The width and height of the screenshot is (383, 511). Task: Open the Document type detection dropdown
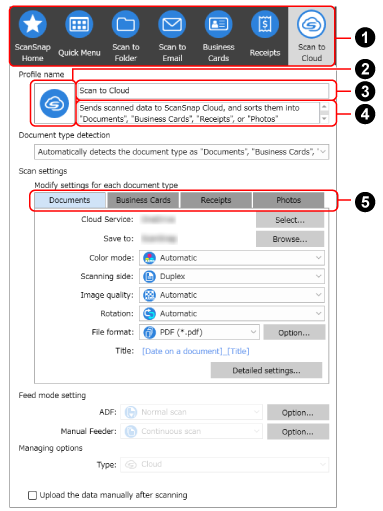pyautogui.click(x=181, y=152)
